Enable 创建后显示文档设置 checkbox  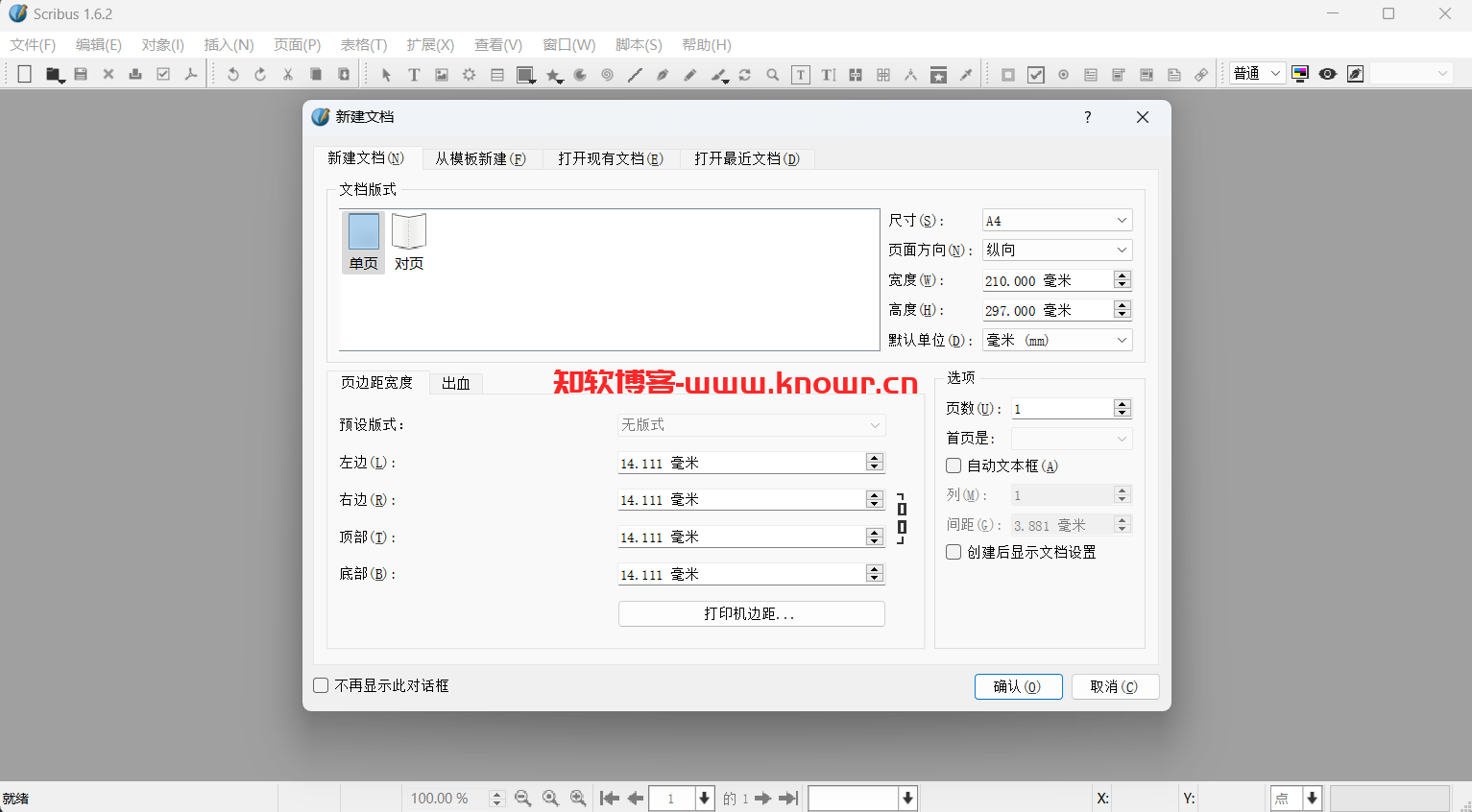[x=953, y=552]
